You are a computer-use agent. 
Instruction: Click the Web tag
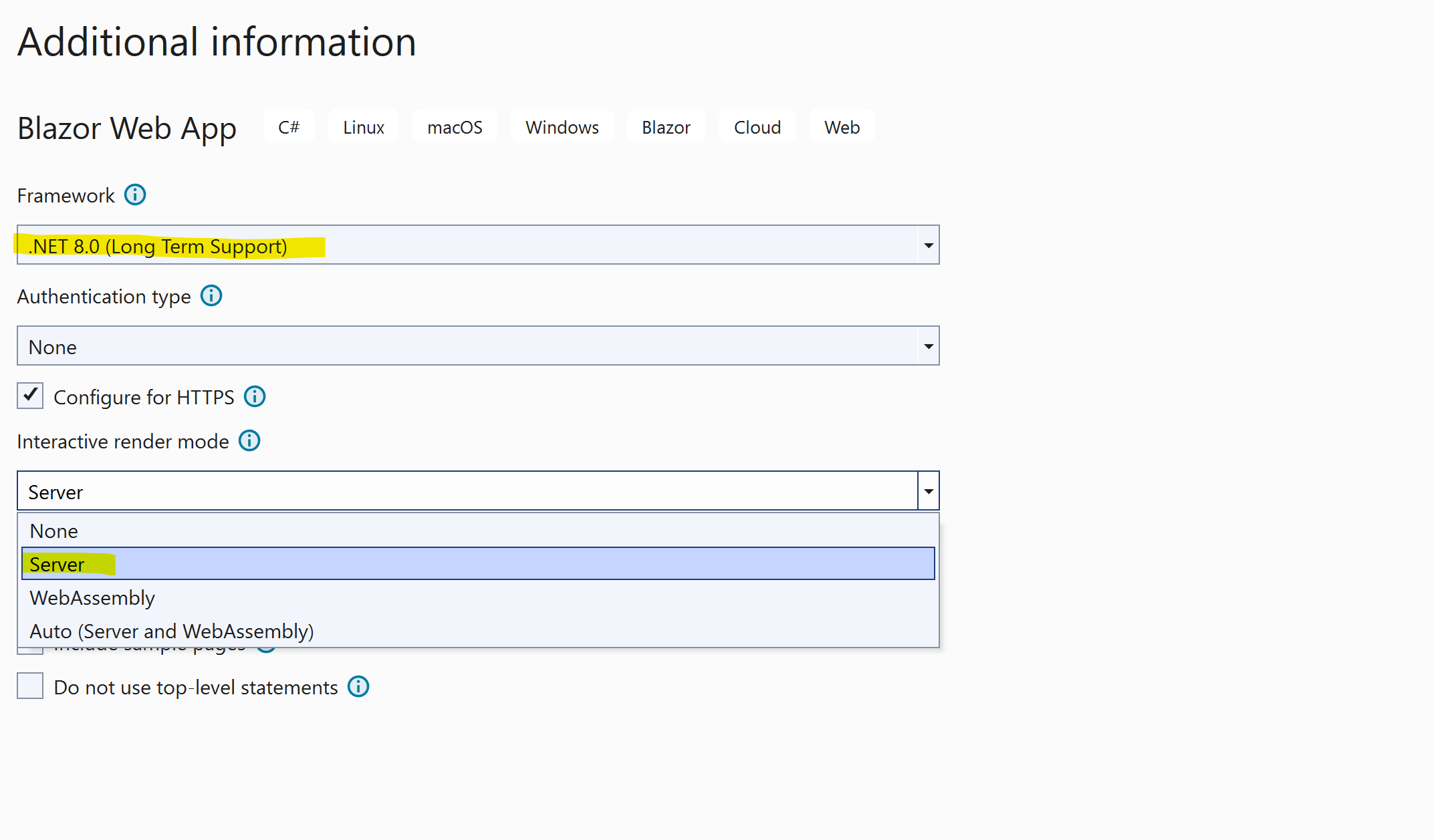(842, 127)
